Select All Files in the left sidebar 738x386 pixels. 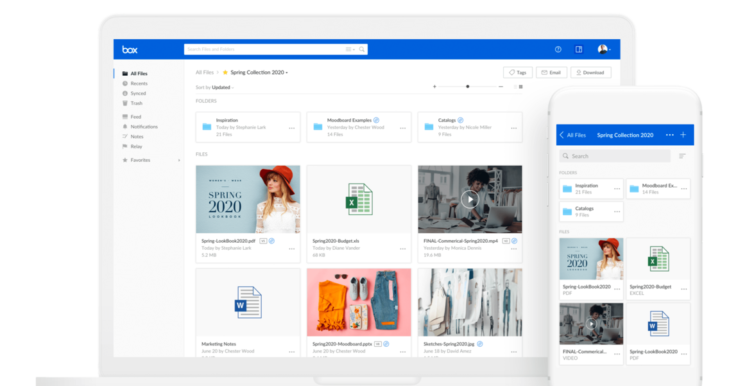pyautogui.click(x=135, y=73)
